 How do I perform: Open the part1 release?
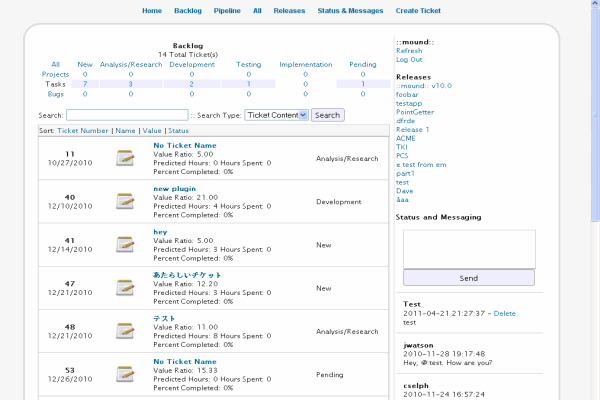(405, 173)
